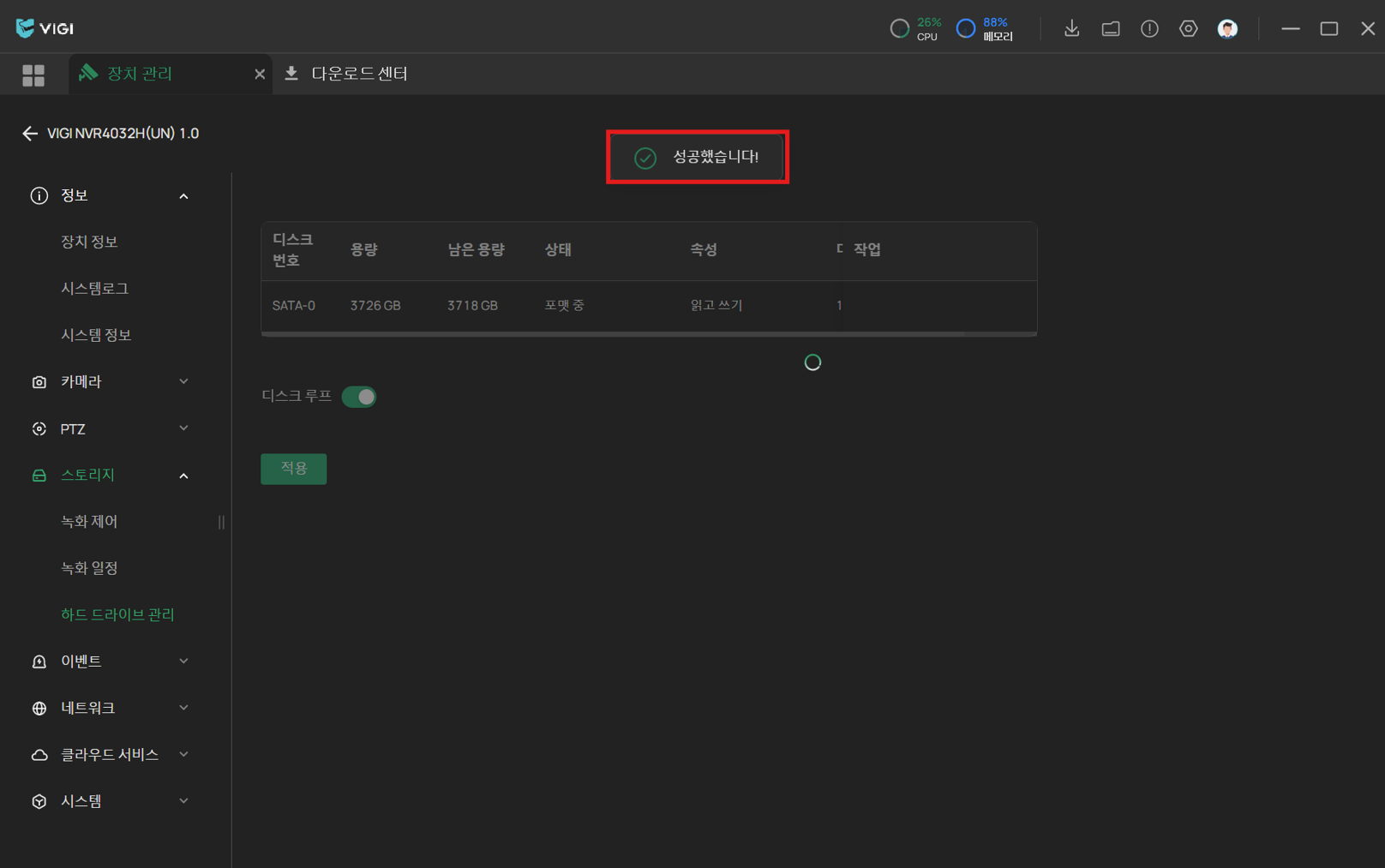Image resolution: width=1385 pixels, height=868 pixels.
Task: Toggle the 디스크 루프 switch
Action: (359, 397)
